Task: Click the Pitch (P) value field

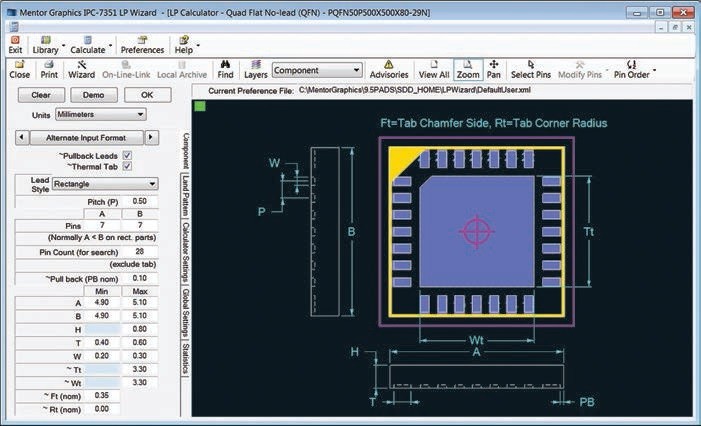Action: (x=139, y=202)
